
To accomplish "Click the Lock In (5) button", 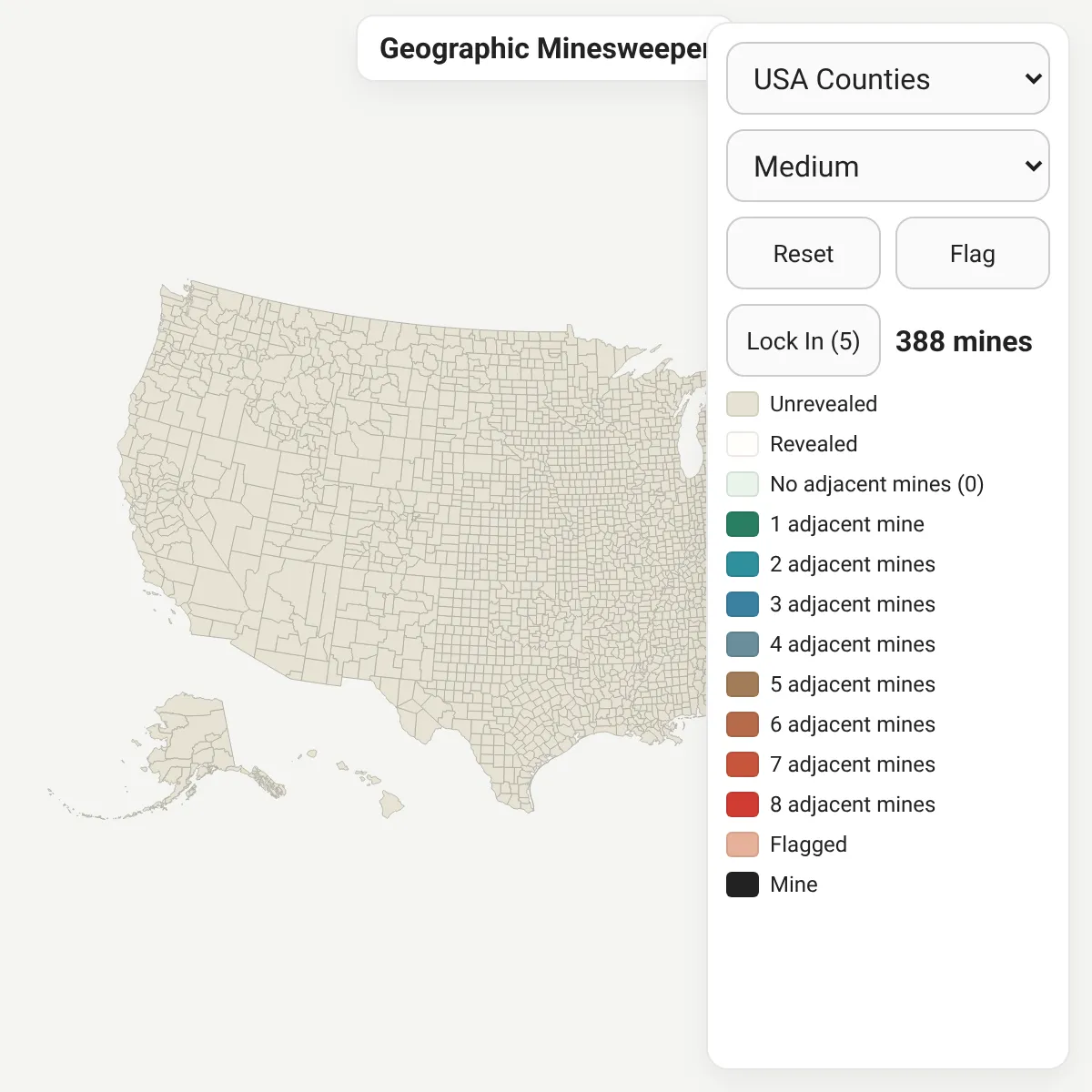I will pyautogui.click(x=804, y=340).
